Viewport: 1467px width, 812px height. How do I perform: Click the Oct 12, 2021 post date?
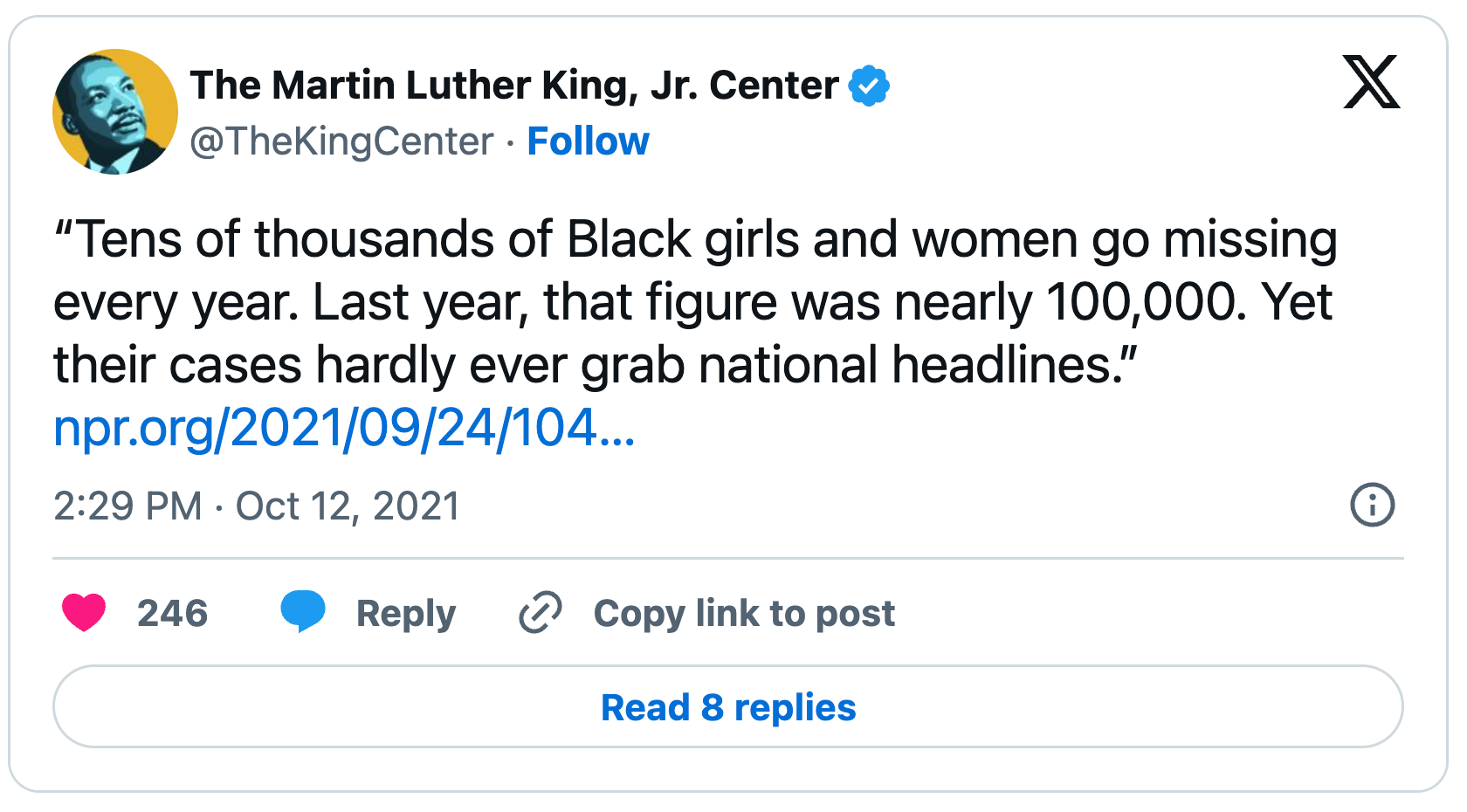click(x=348, y=506)
